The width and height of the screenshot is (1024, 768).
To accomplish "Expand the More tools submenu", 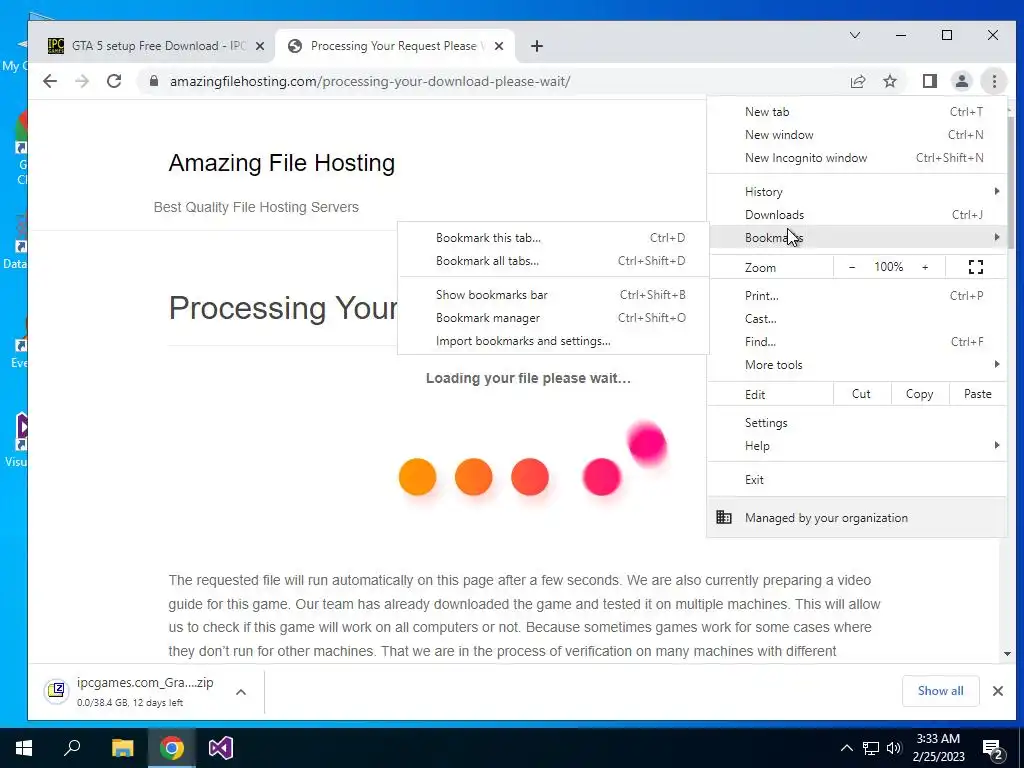I will (857, 364).
